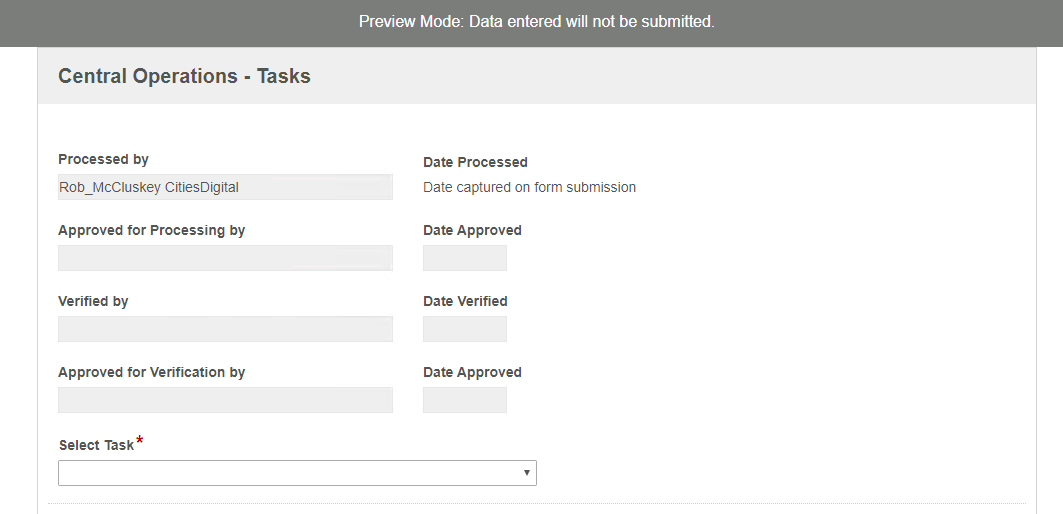The image size is (1063, 514).
Task: Click the Verified by label
Action: pos(93,301)
